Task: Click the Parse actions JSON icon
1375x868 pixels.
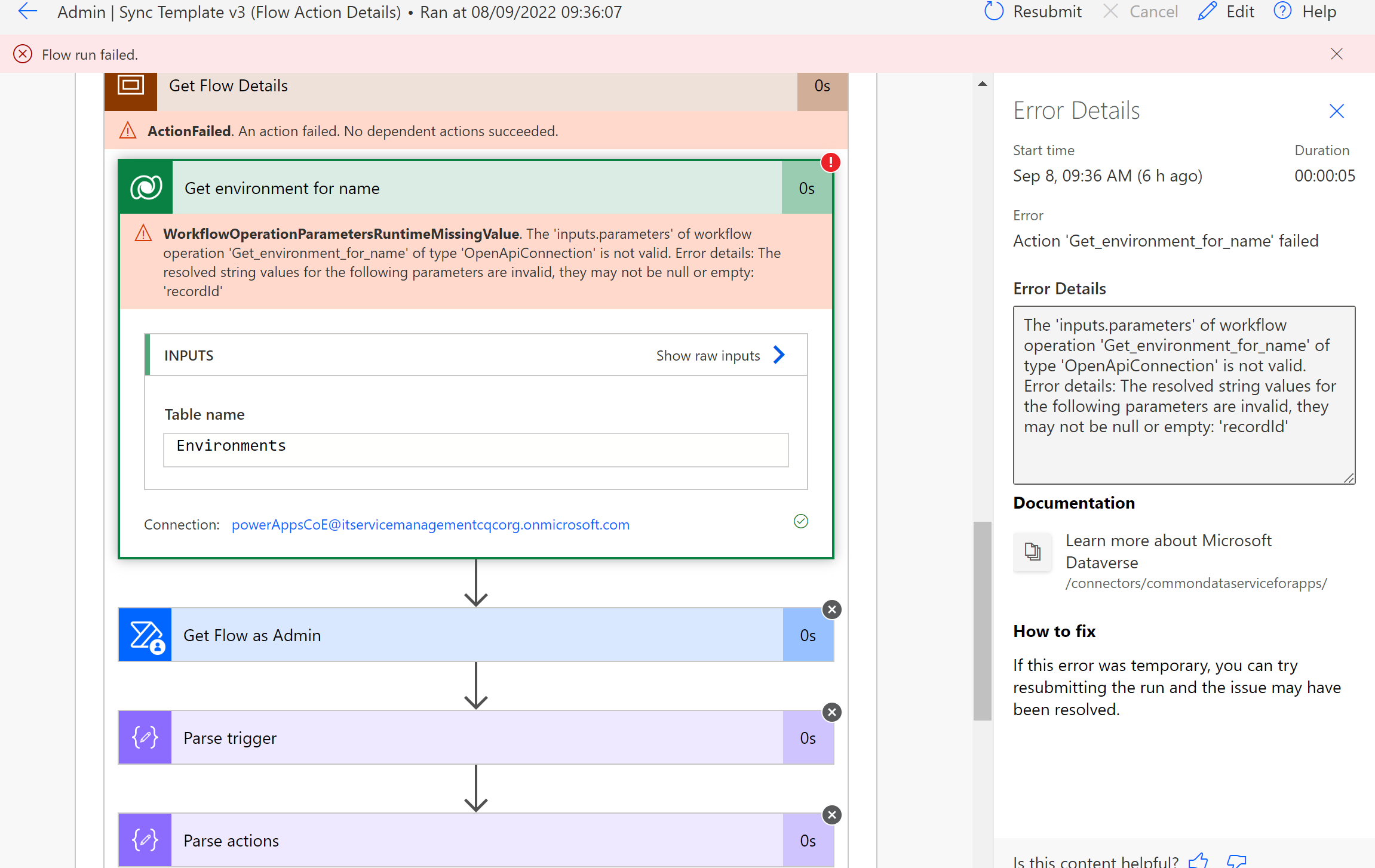Action: tap(144, 840)
